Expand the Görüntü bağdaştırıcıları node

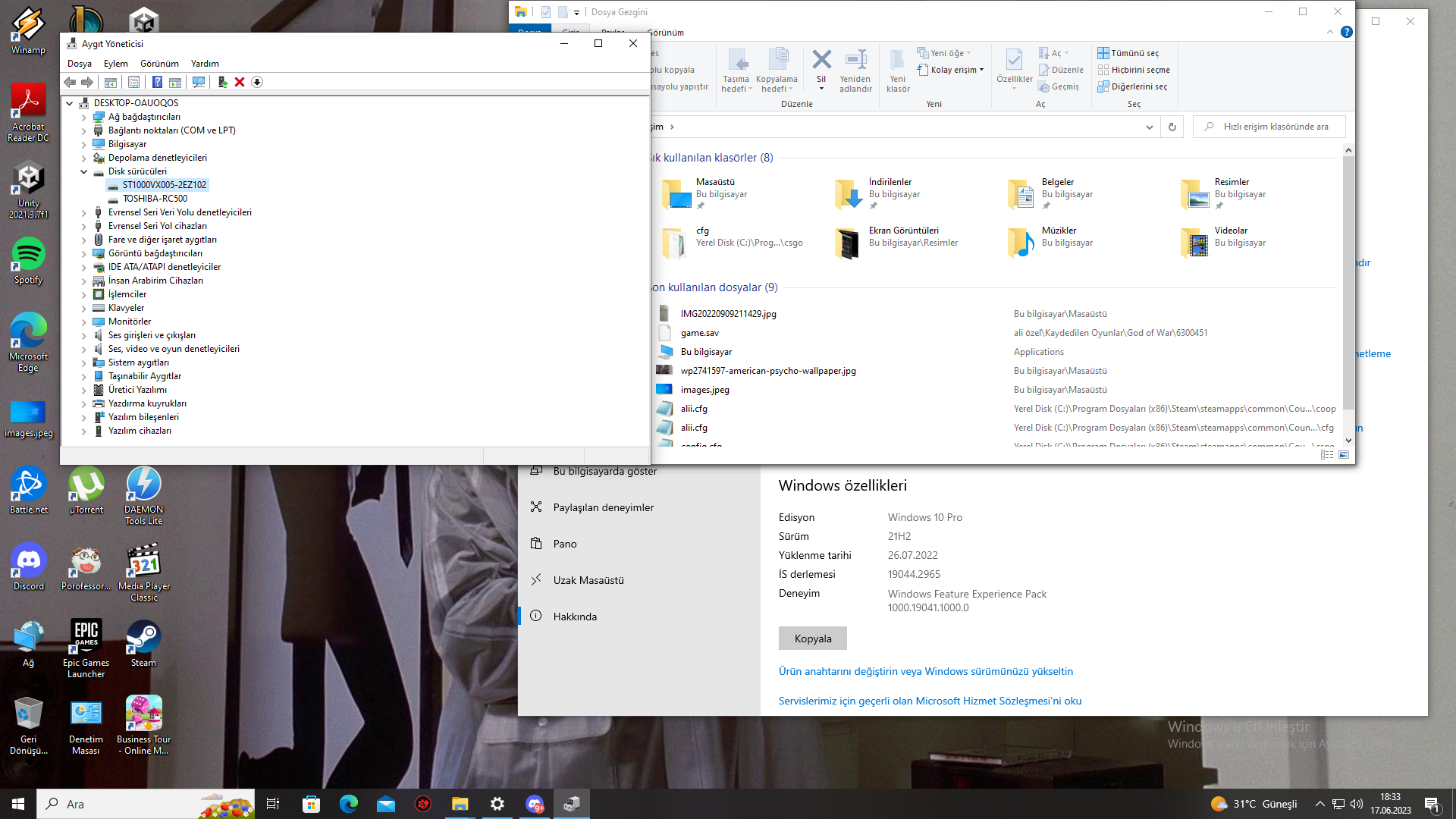pyautogui.click(x=84, y=253)
